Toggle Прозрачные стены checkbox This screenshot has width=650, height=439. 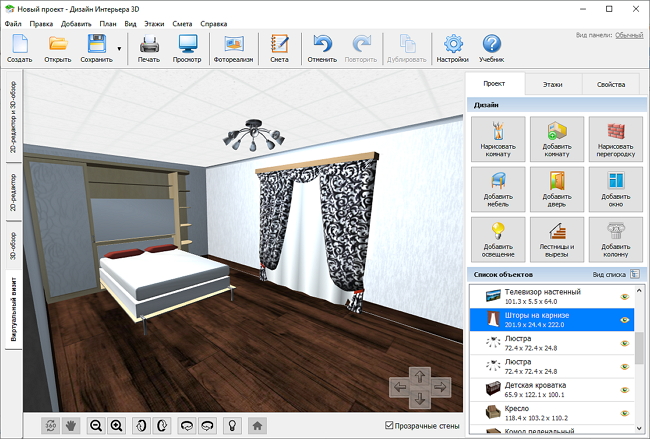point(389,425)
